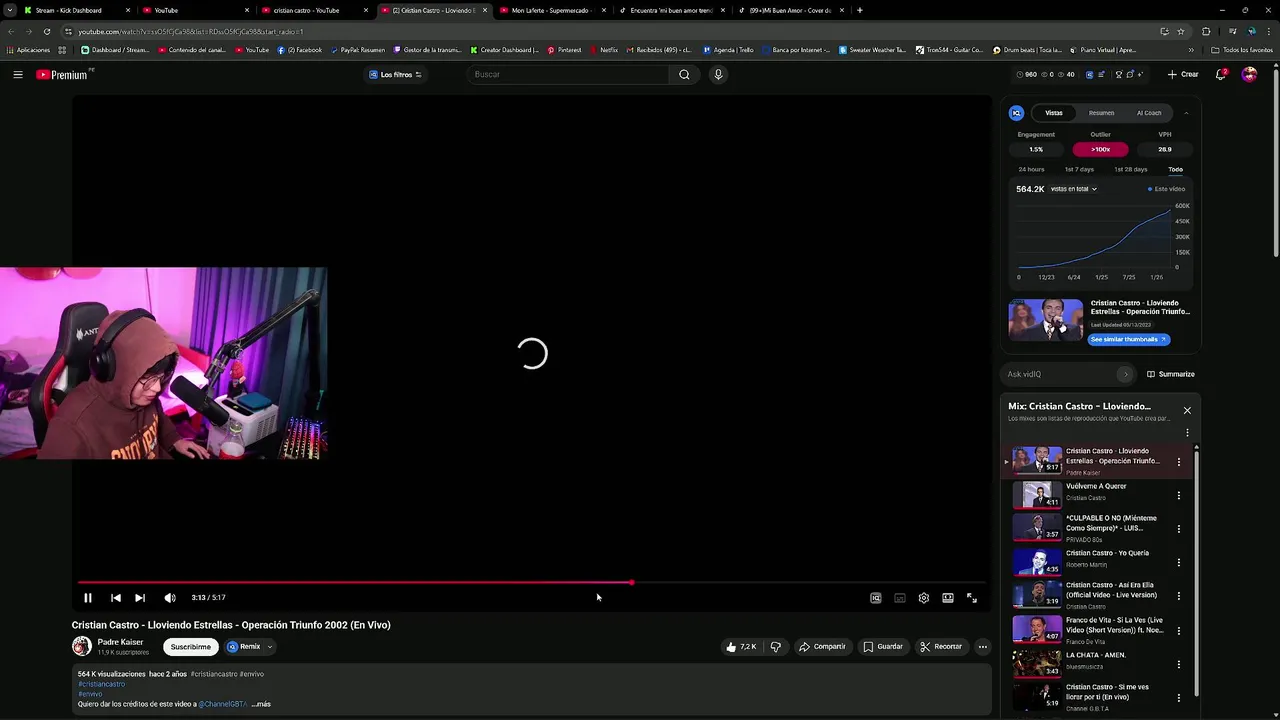The width and height of the screenshot is (1280, 720).
Task: Select the 1st 7 days range
Action: coord(1079,169)
